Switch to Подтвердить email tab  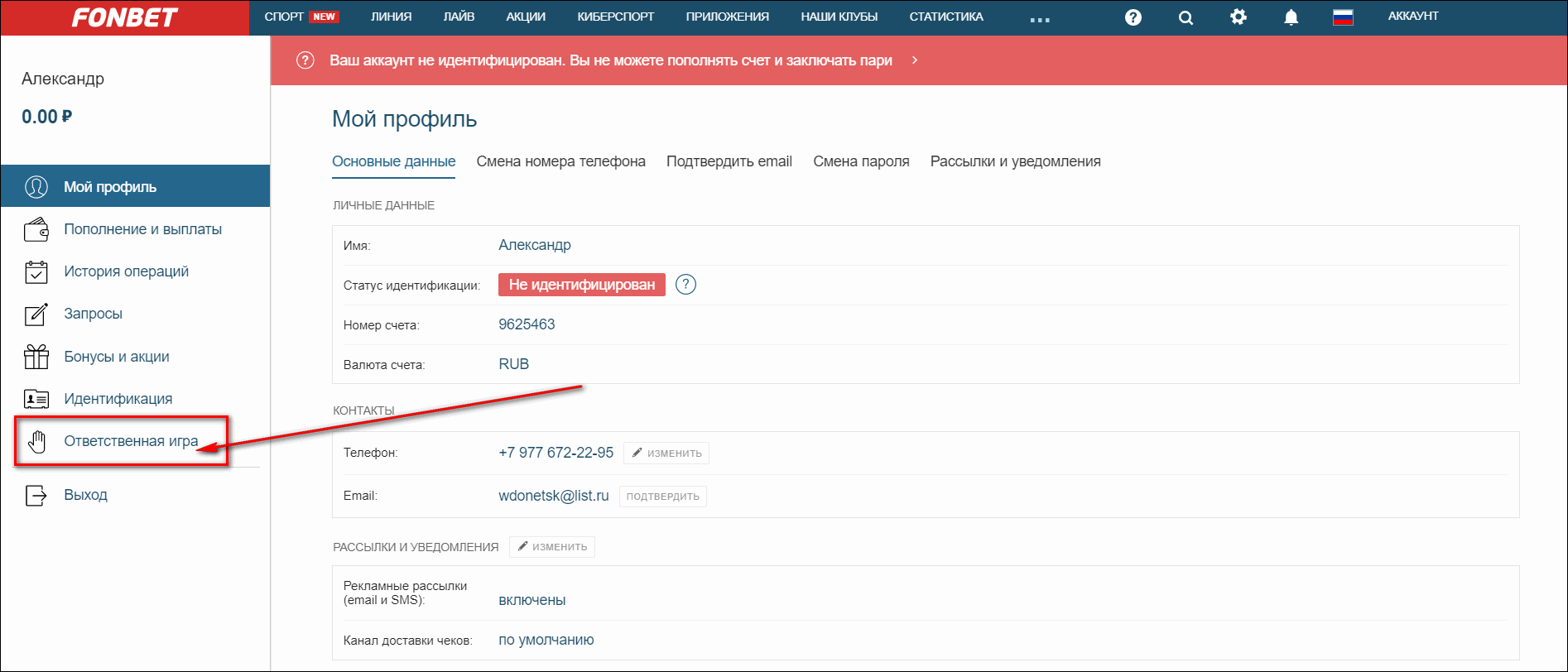(729, 161)
